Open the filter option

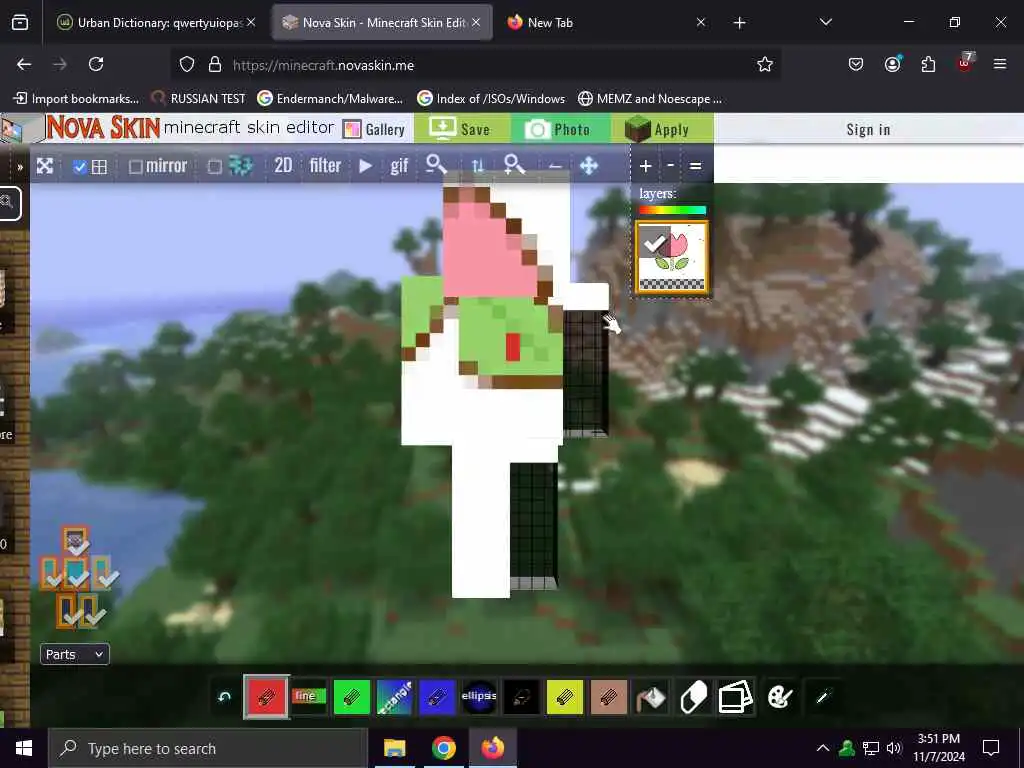[325, 166]
